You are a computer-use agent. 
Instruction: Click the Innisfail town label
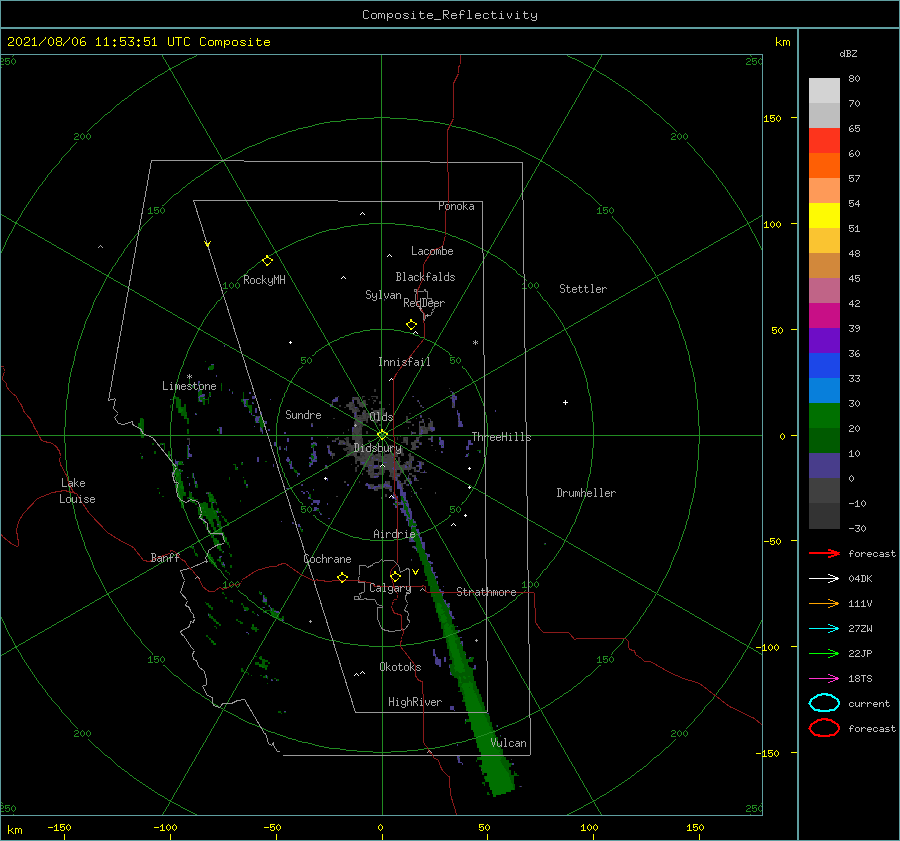[x=404, y=362]
